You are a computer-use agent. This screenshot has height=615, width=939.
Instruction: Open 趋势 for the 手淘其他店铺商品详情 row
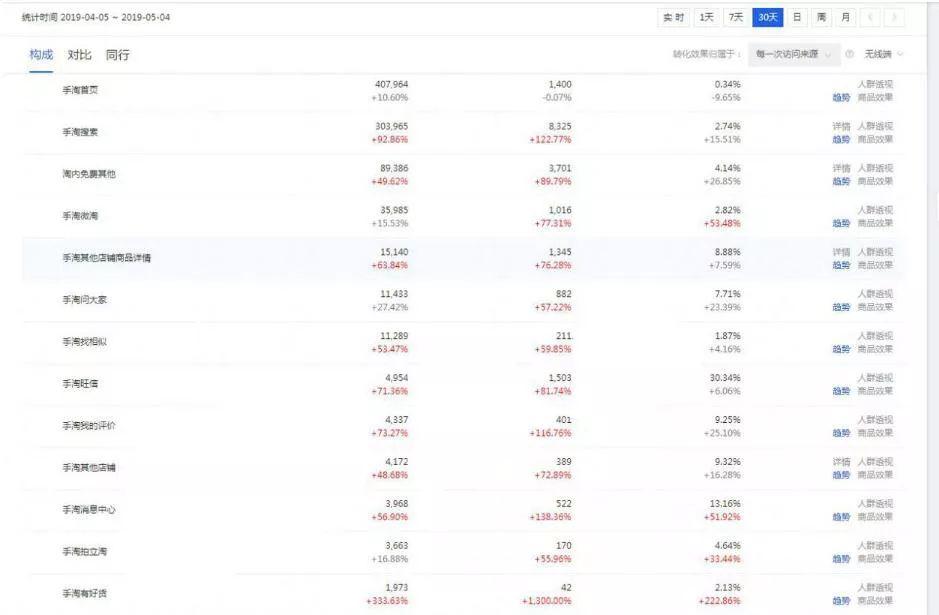(841, 265)
